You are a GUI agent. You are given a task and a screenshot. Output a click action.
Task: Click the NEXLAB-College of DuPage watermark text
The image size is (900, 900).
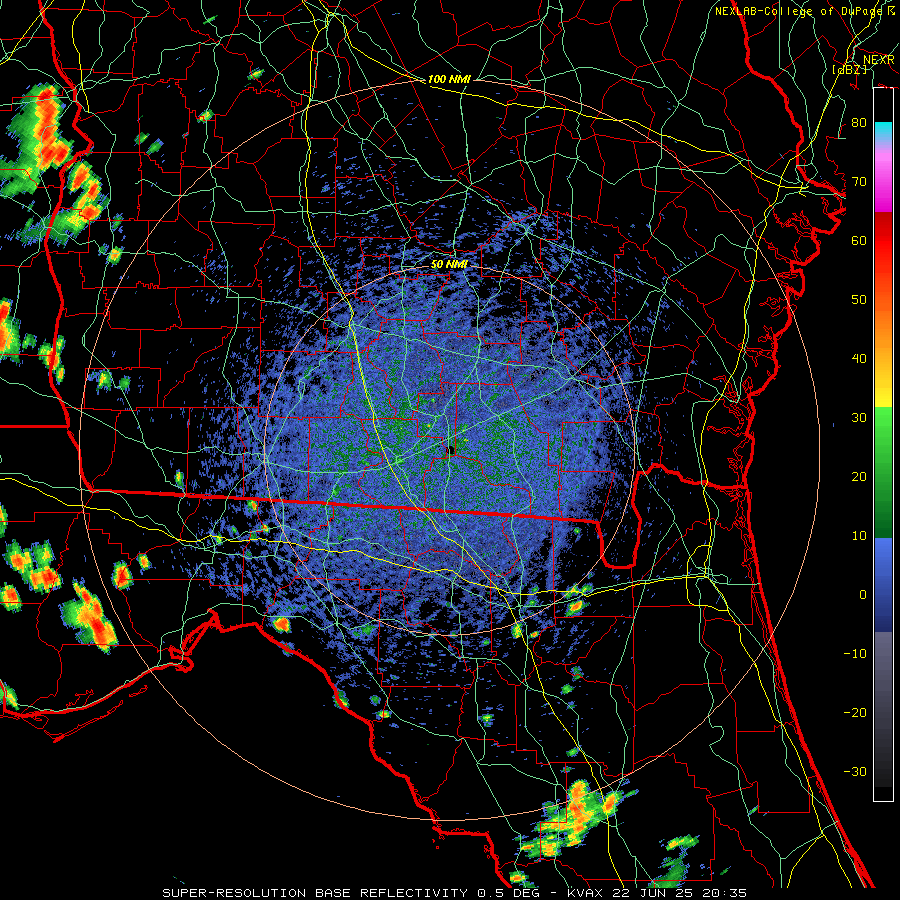coord(804,11)
